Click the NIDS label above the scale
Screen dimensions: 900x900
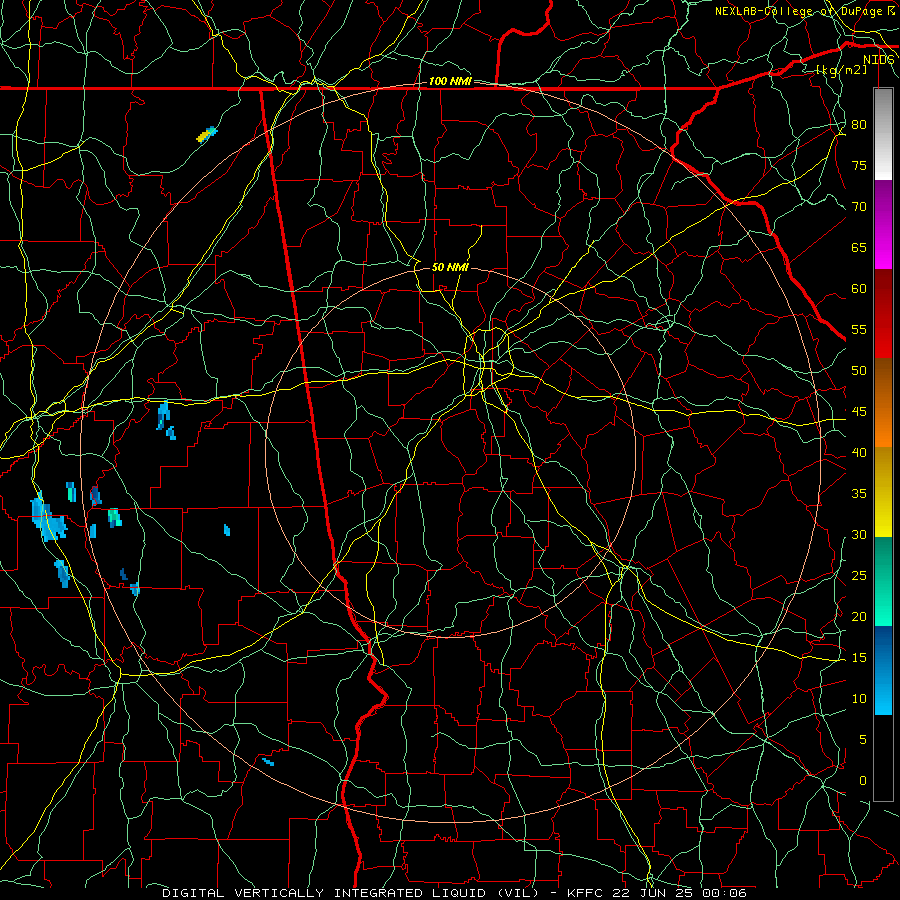pyautogui.click(x=879, y=60)
